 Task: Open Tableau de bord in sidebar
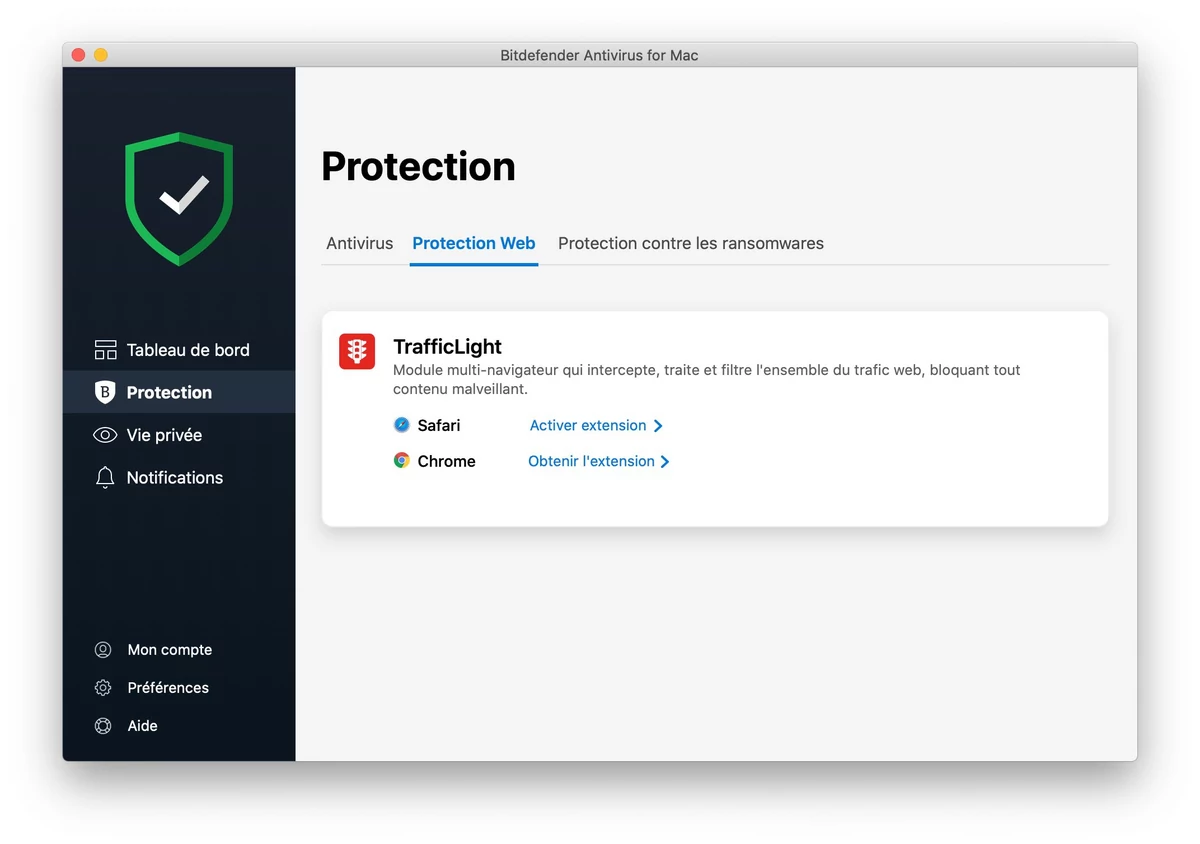(179, 350)
